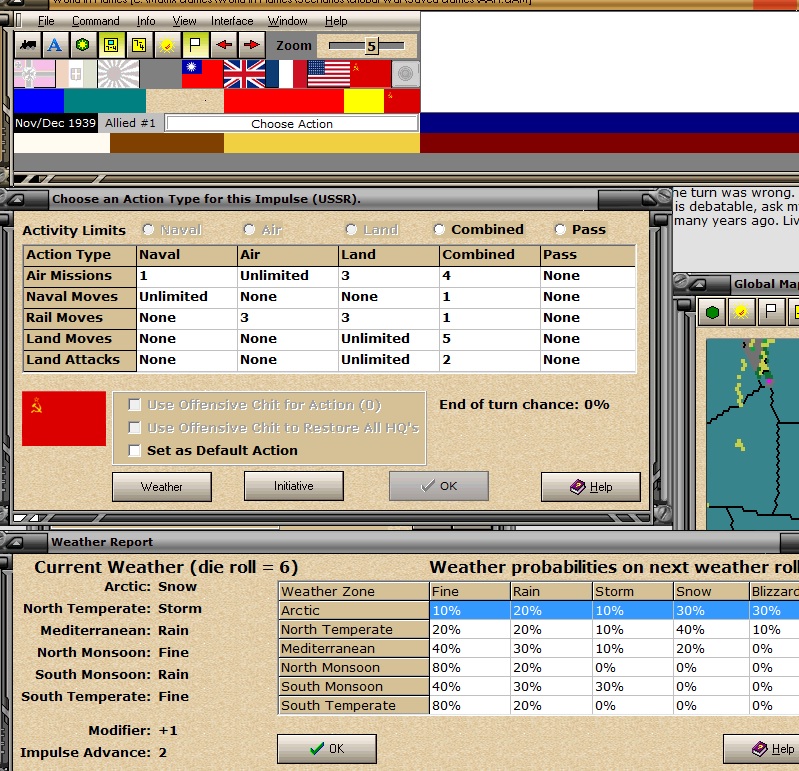The image size is (799, 771).
Task: Roll up the Global Map window
Action: click(x=697, y=284)
